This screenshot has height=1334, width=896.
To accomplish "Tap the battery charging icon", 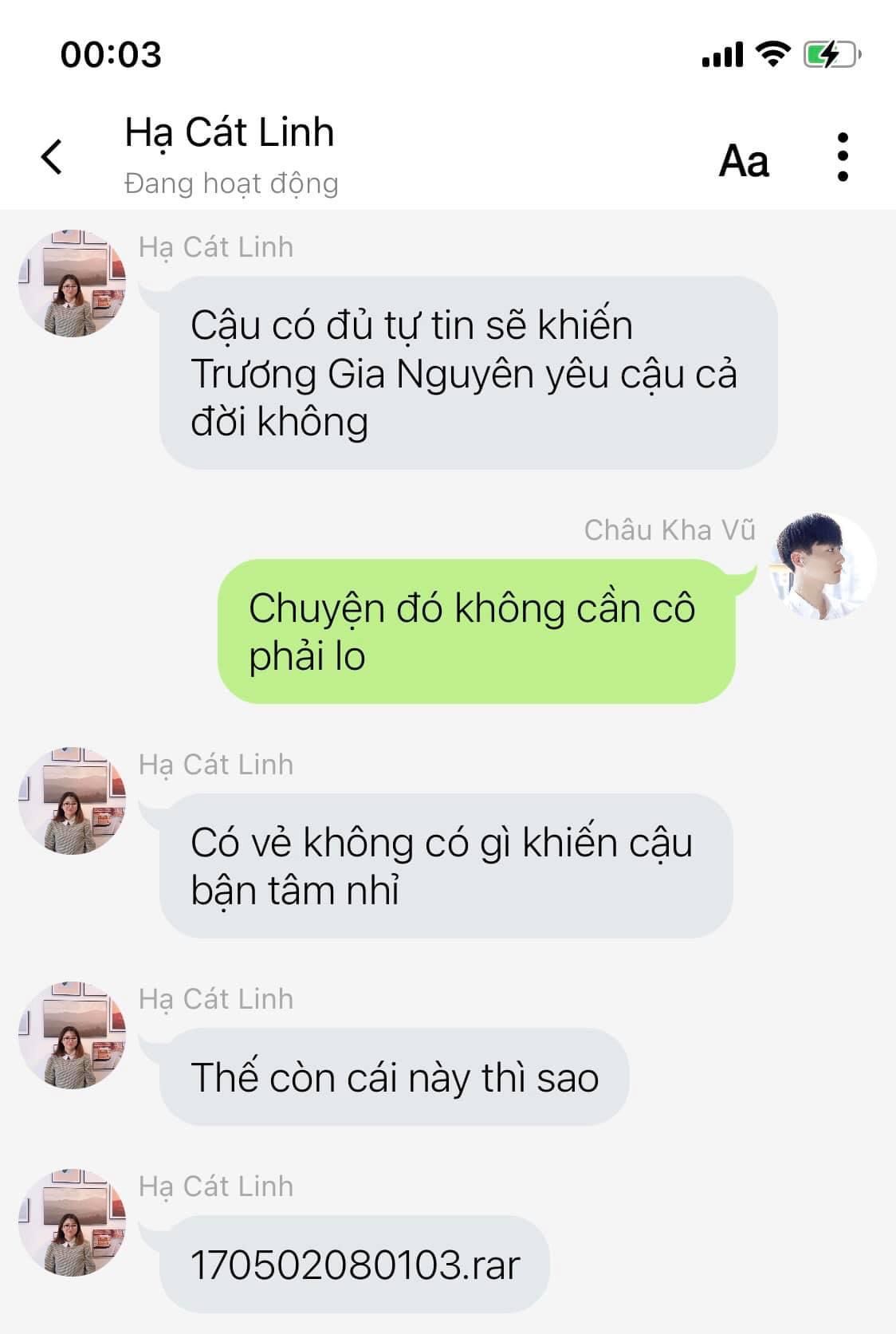I will (x=831, y=54).
